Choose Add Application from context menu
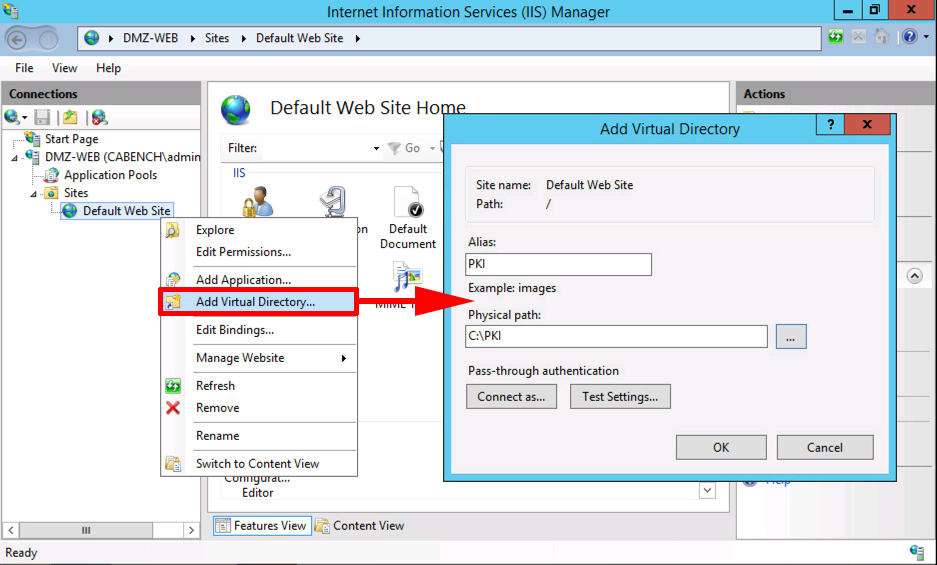Screen dimensions: 937x565 (x=259, y=279)
